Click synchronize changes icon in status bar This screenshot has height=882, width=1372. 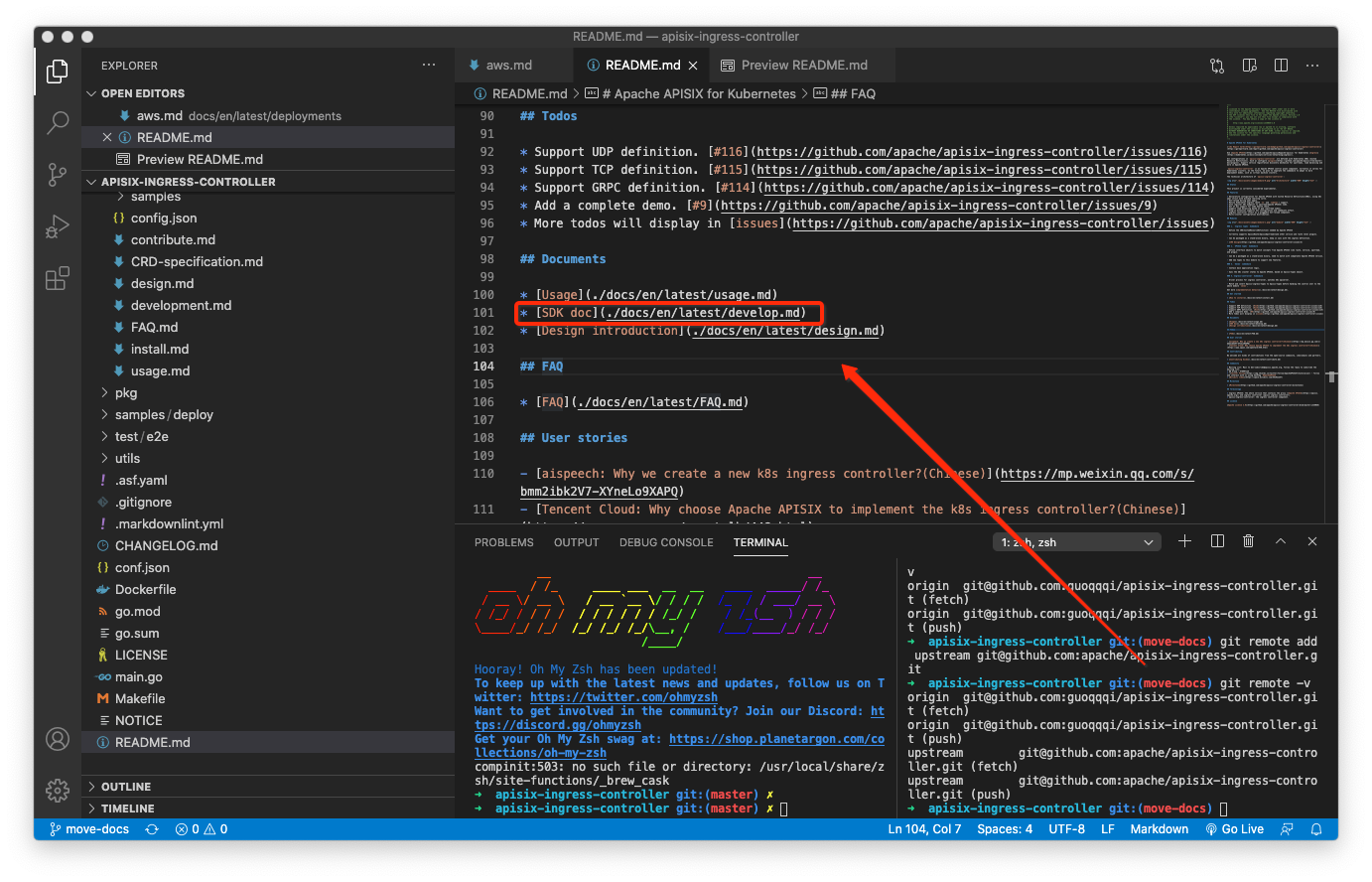(x=152, y=829)
